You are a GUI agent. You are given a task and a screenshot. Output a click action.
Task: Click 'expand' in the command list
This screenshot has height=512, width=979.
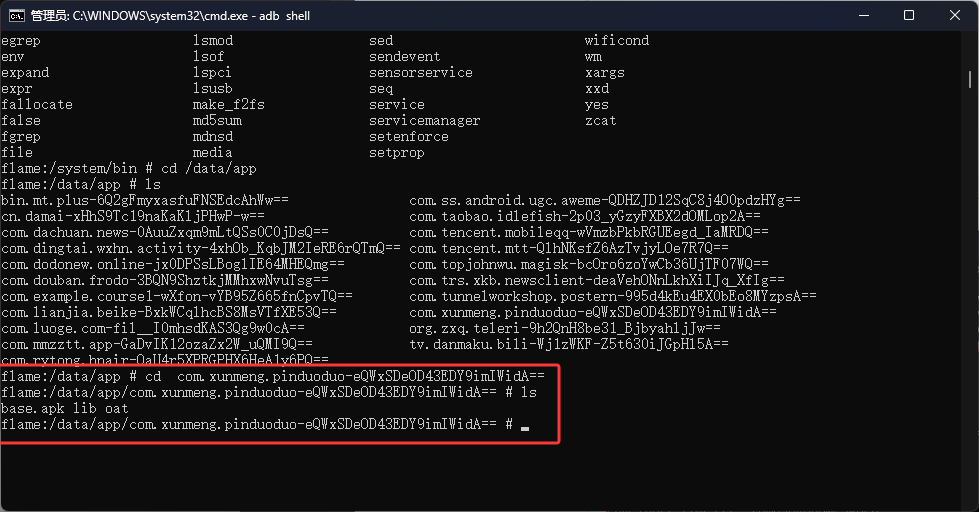[25, 73]
